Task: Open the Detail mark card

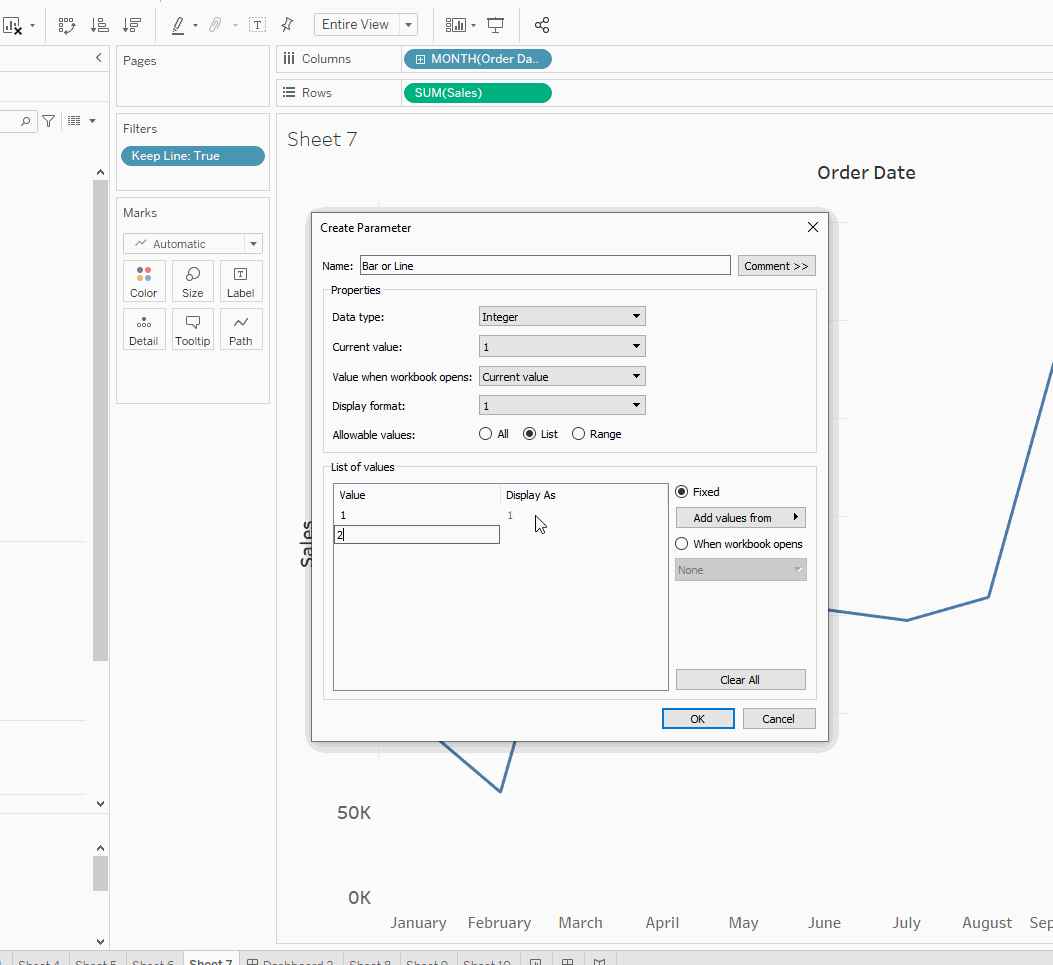Action: point(144,329)
